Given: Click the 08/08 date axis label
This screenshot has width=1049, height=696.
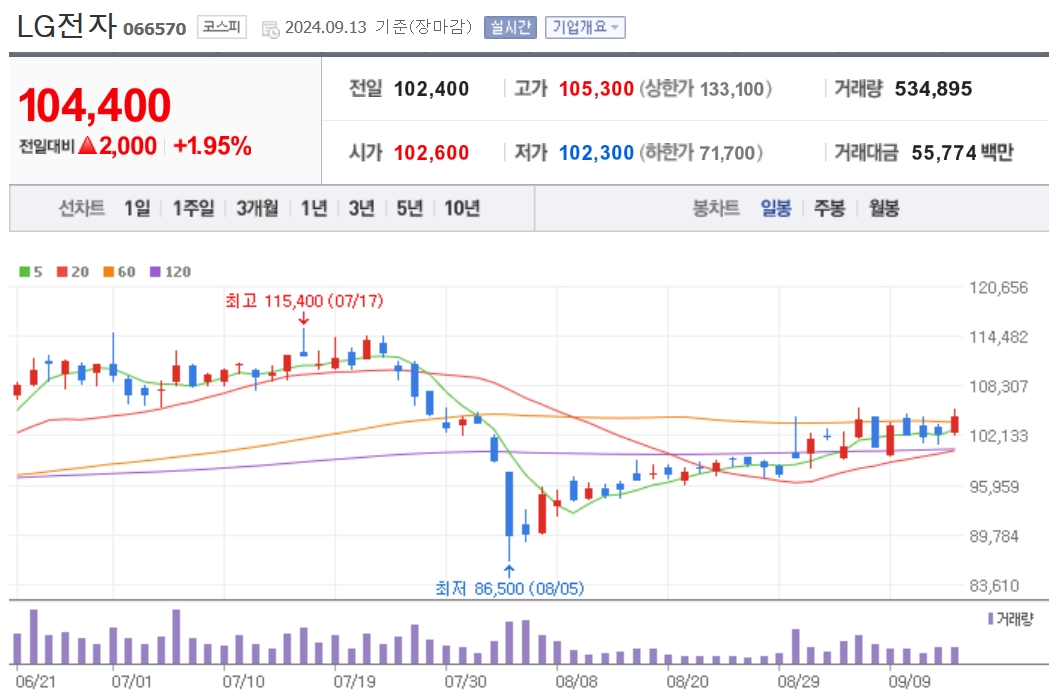Looking at the screenshot, I should point(576,681).
